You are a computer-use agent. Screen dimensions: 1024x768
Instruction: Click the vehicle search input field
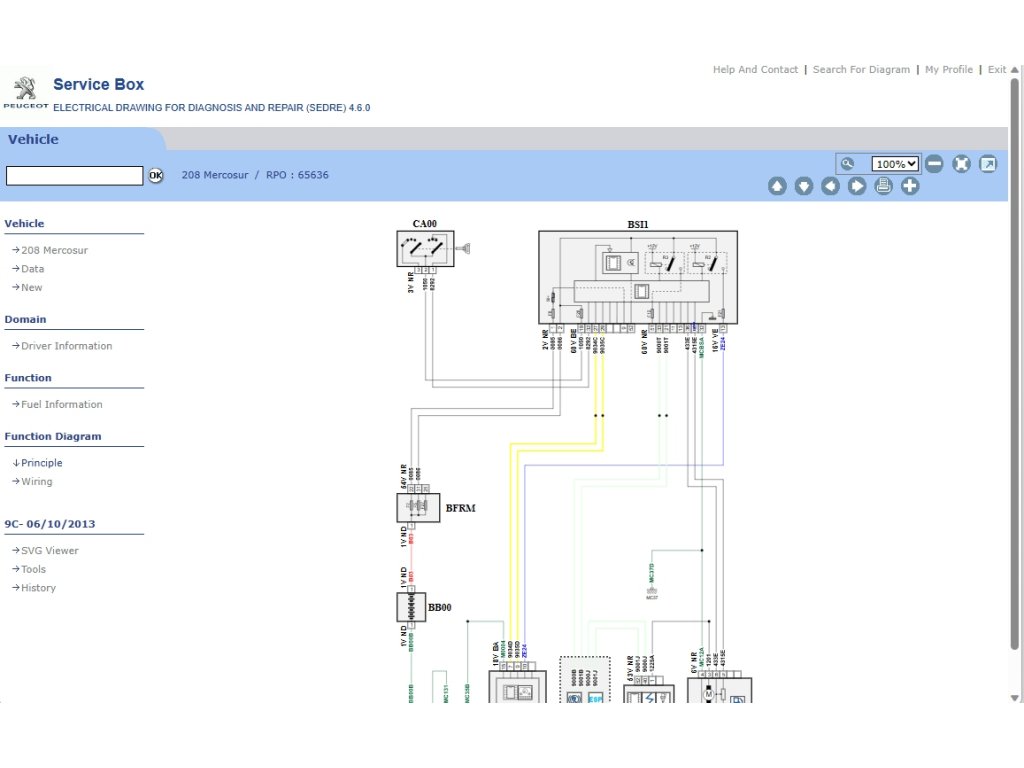(75, 176)
